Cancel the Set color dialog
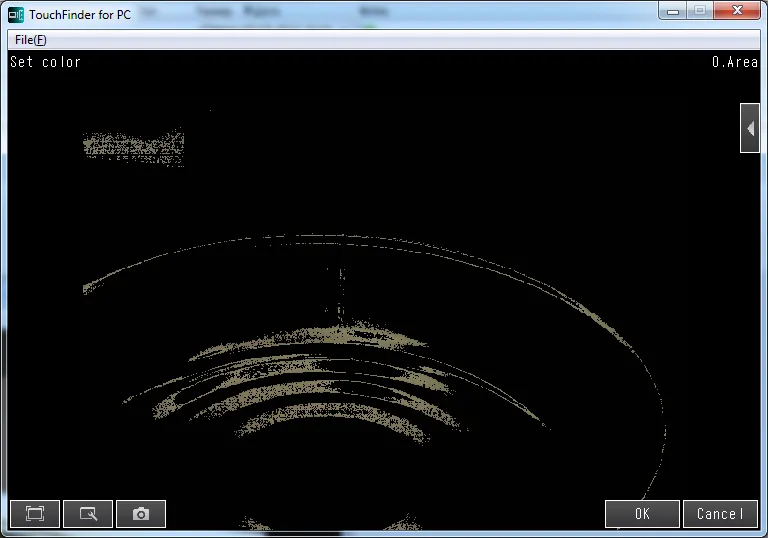768x538 pixels. click(x=720, y=514)
